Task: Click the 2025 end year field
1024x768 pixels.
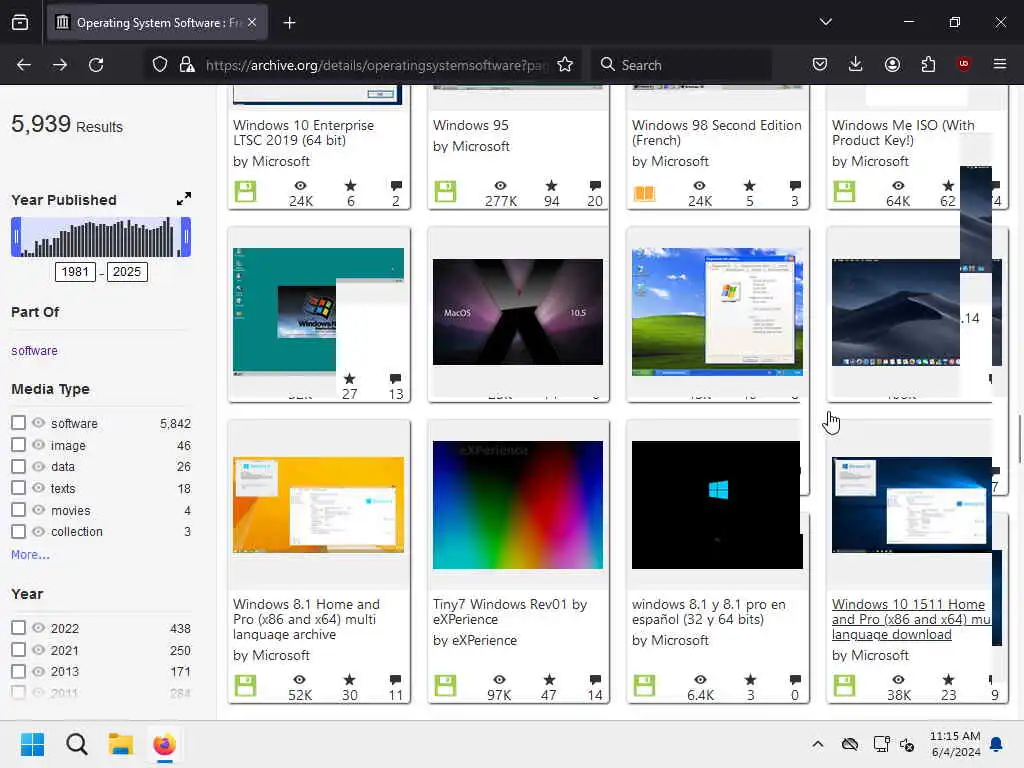Action: (x=127, y=272)
